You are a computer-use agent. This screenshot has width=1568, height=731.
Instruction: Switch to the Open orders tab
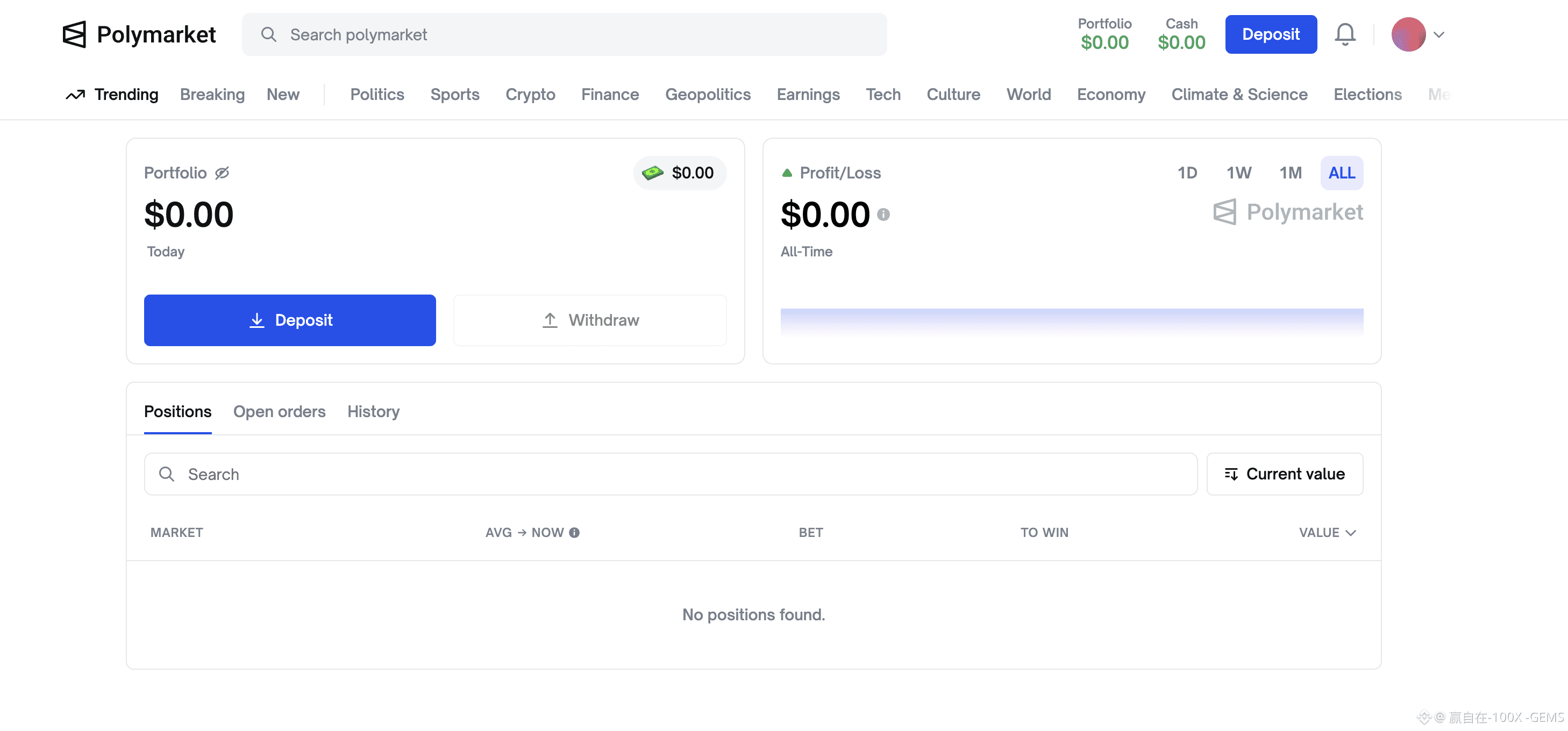pos(280,412)
